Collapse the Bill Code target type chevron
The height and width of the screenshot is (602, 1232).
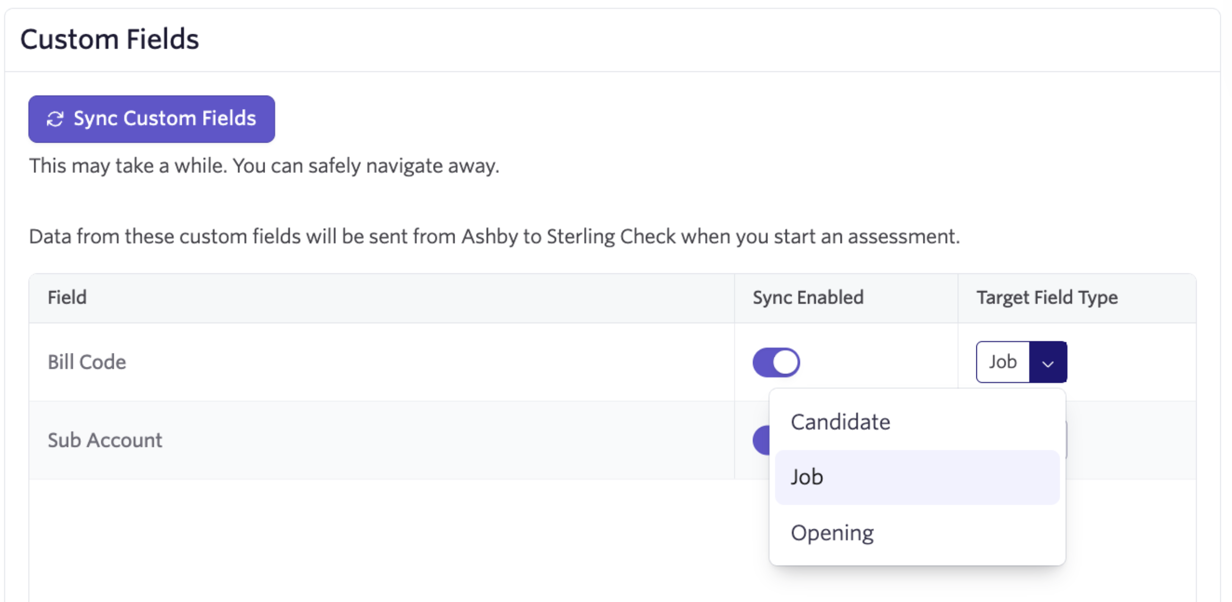click(1048, 363)
